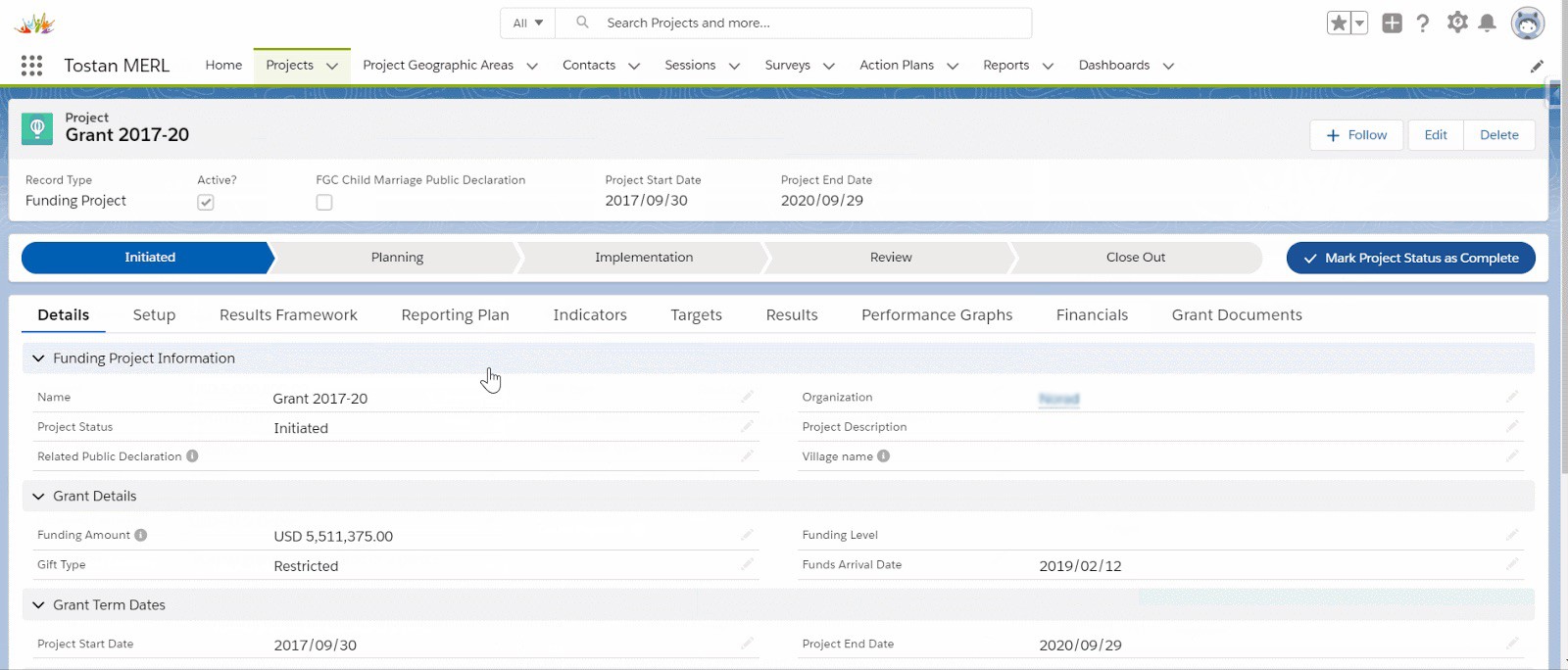Open the Reporting Plan tab

[455, 314]
